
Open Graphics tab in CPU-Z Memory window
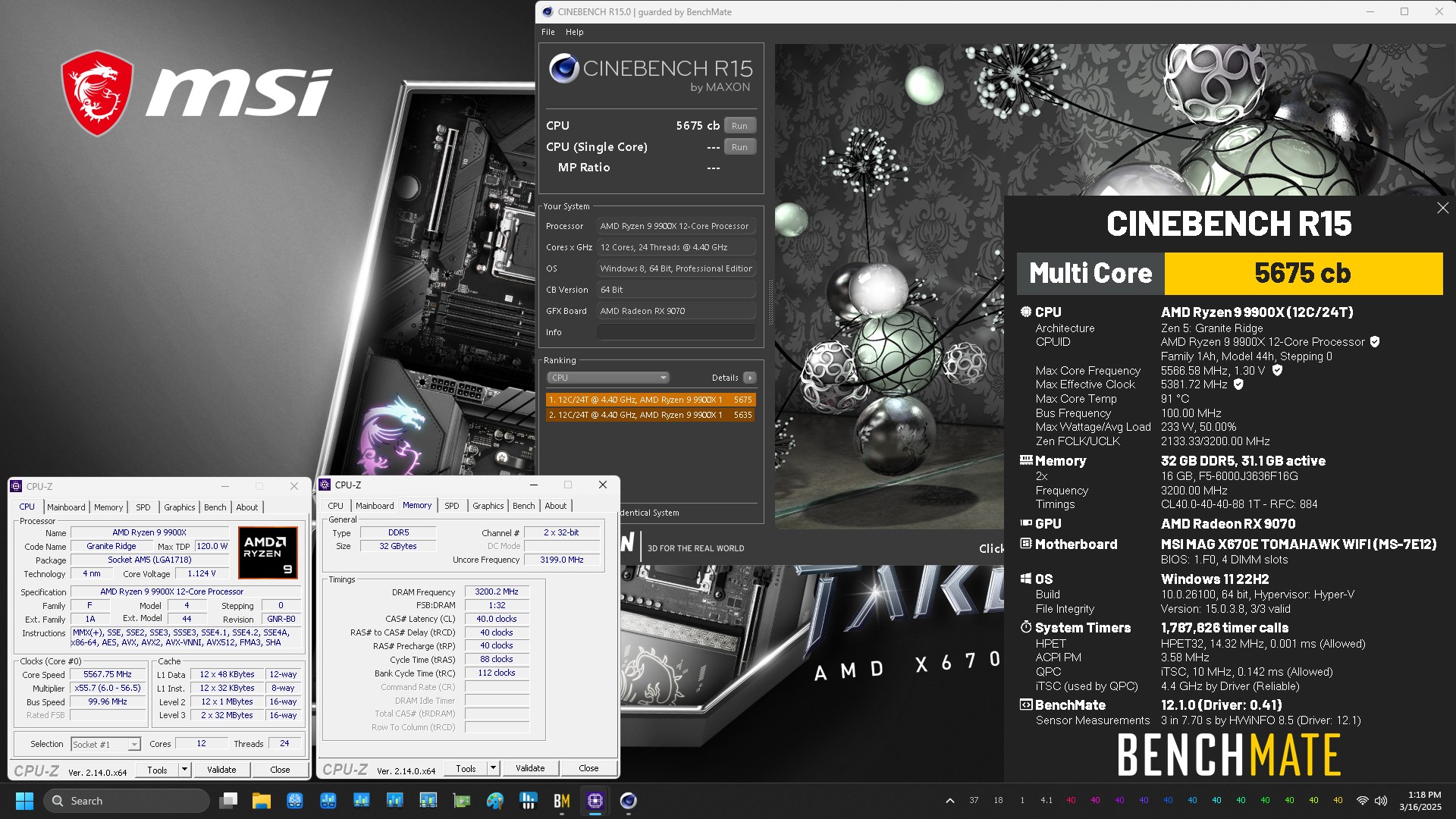pyautogui.click(x=488, y=506)
